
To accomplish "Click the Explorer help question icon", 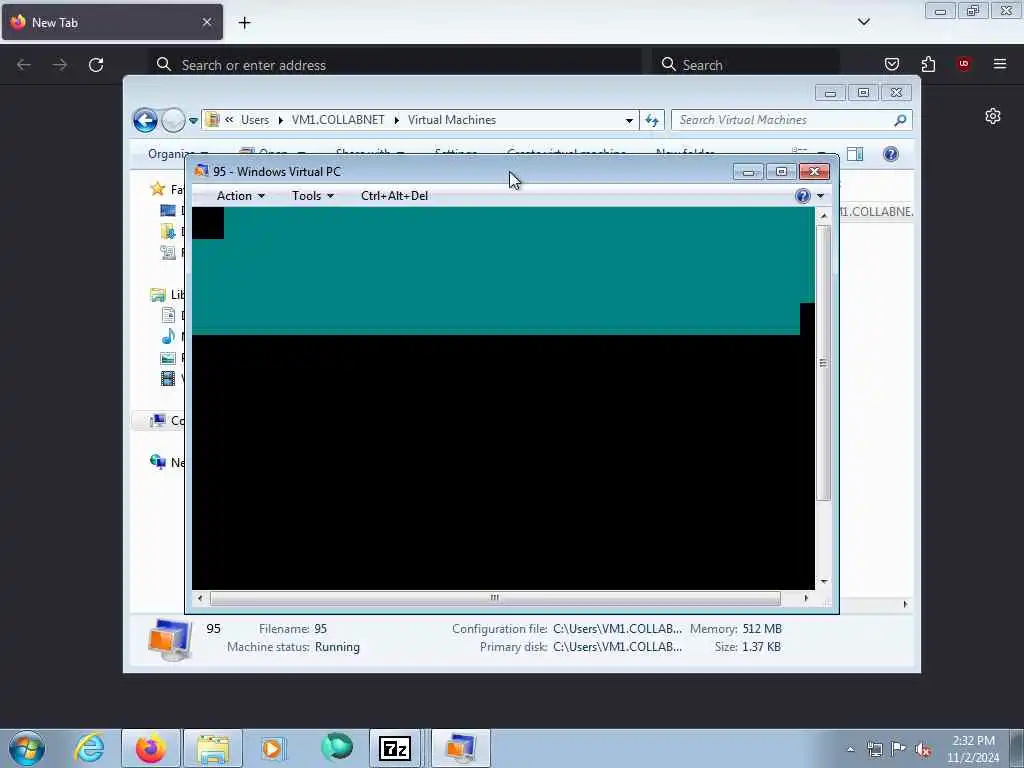I will (891, 154).
